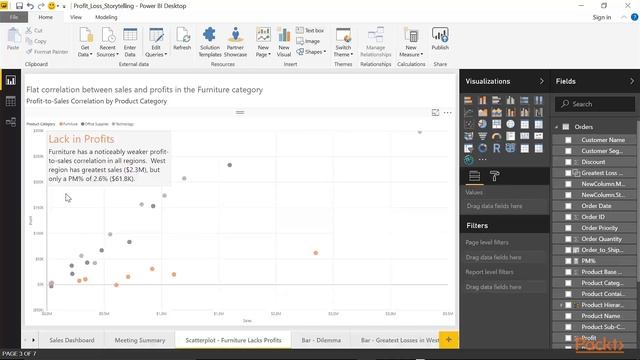Switch to the View ribbon tab

coord(76,17)
